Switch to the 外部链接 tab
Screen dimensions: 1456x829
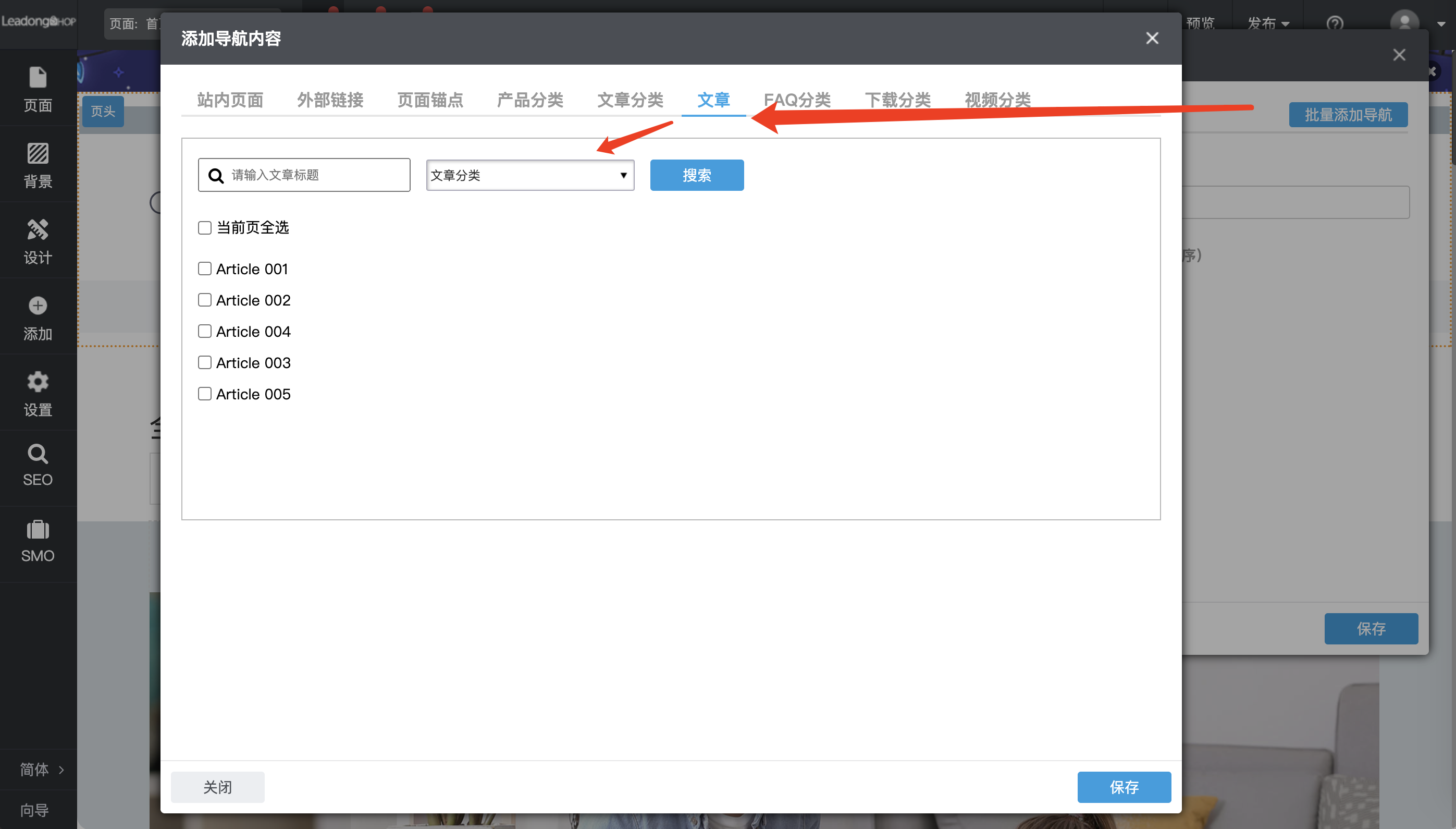(x=329, y=100)
